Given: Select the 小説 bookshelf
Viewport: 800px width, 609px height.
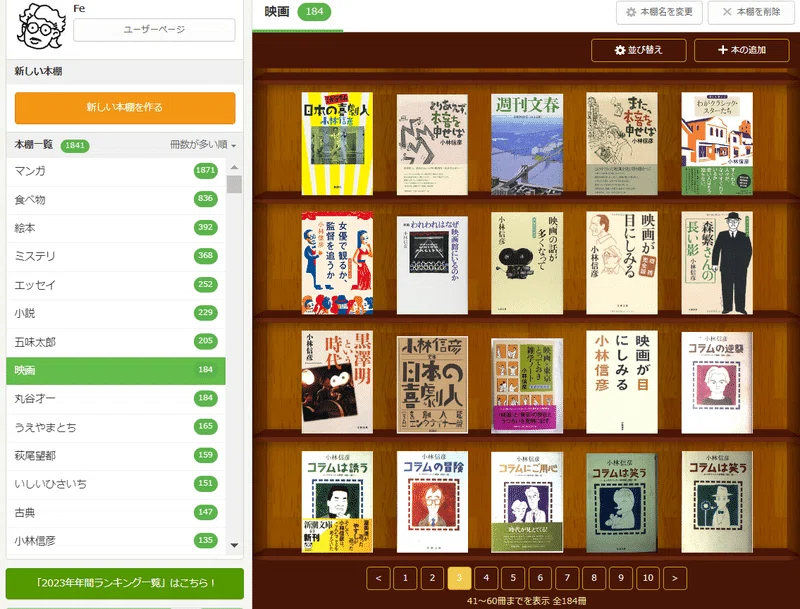Looking at the screenshot, I should [x=116, y=313].
